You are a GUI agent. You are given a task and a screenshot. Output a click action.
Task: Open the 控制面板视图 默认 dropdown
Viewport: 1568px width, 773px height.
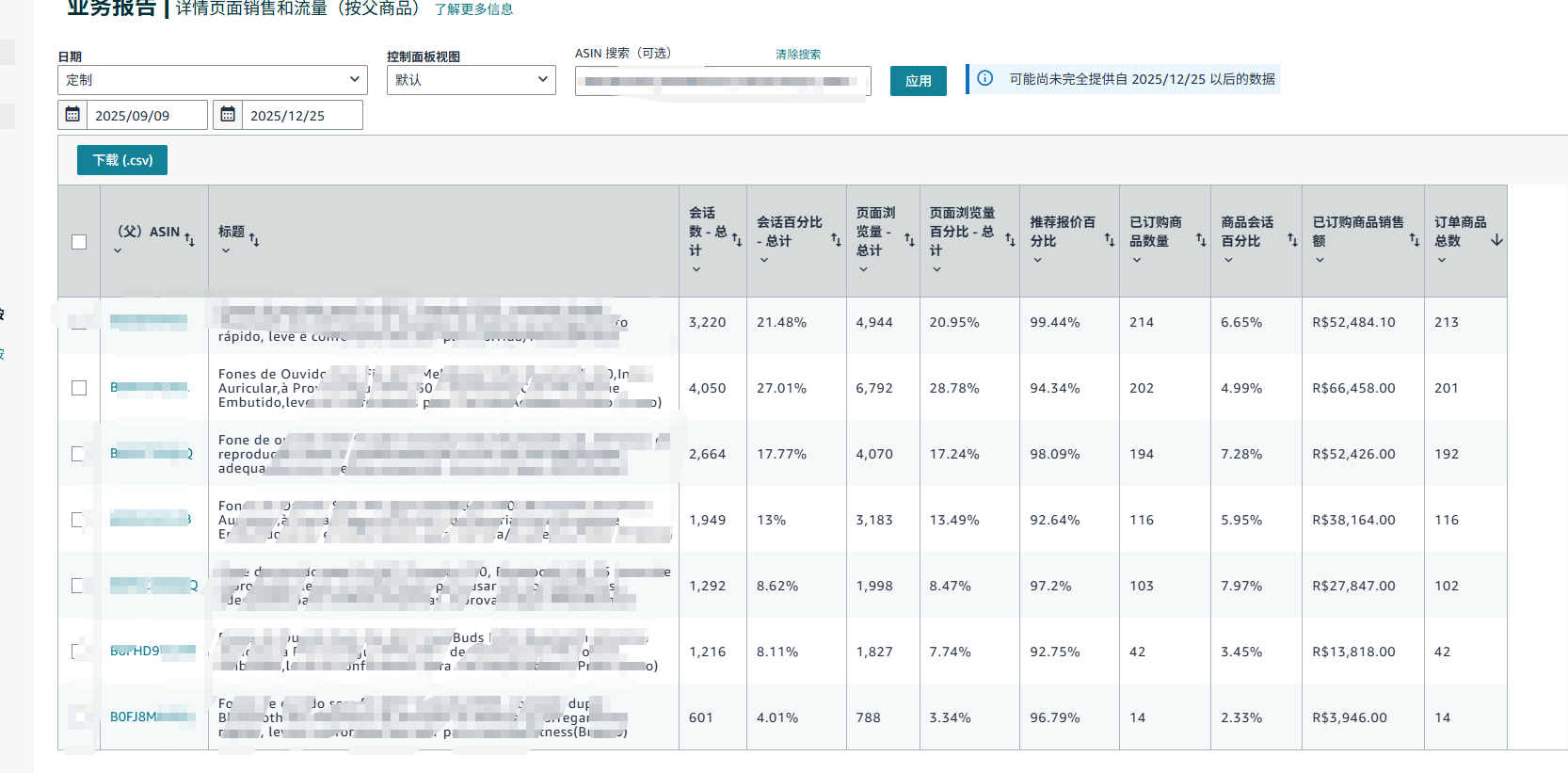(471, 80)
